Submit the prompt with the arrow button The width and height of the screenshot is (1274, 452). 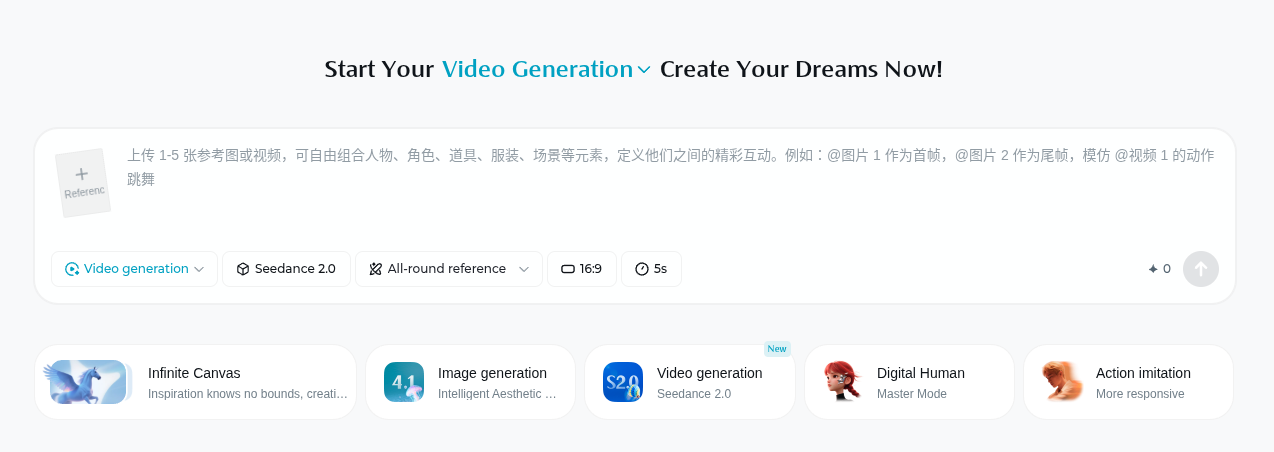click(x=1201, y=269)
